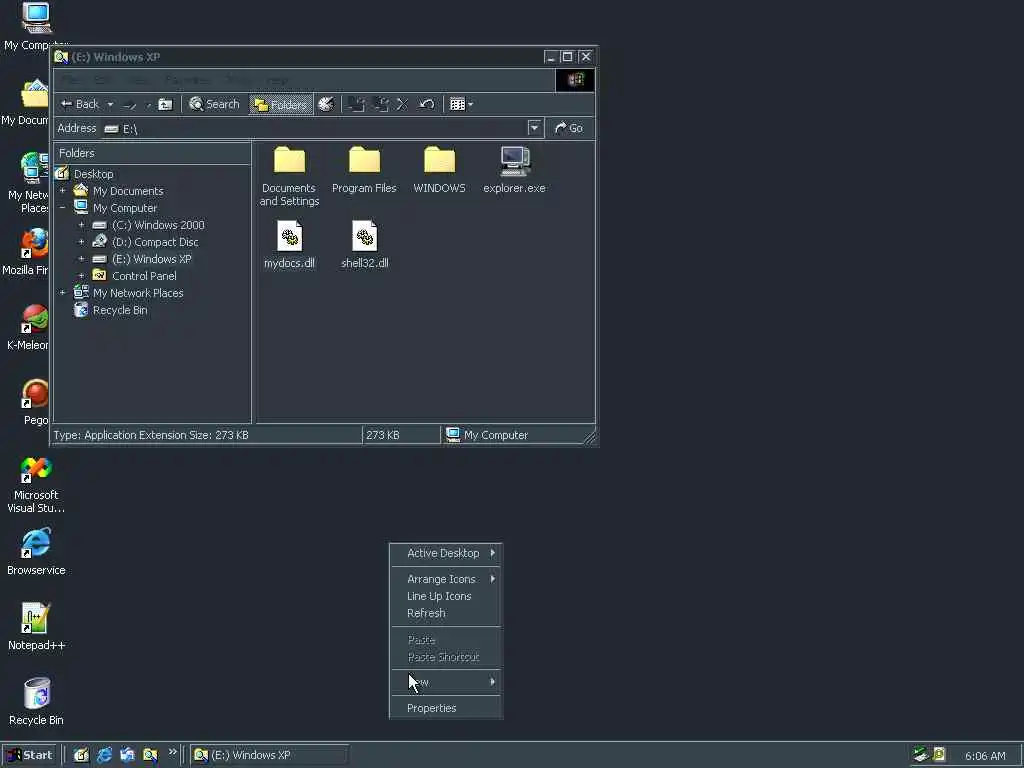The image size is (1024, 768).
Task: Collapse My Computer in folder tree
Action: point(63,208)
